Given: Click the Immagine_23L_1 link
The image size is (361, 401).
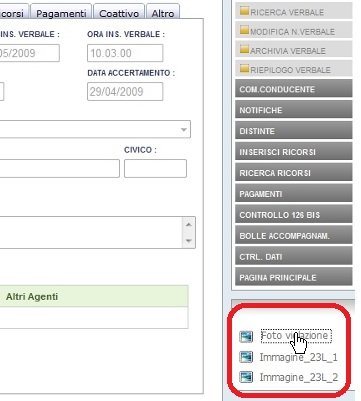Looking at the screenshot, I should tap(299, 357).
